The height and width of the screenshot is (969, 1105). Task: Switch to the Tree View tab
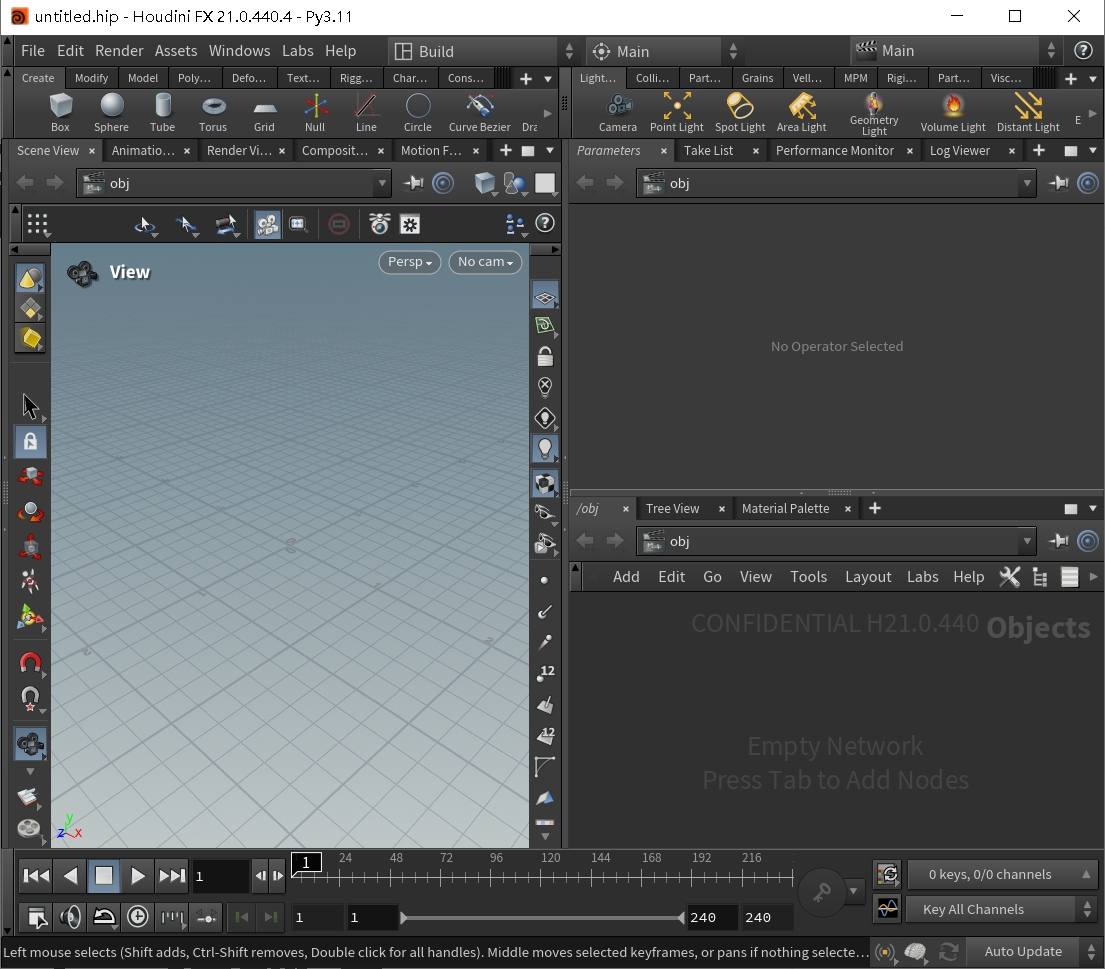672,508
